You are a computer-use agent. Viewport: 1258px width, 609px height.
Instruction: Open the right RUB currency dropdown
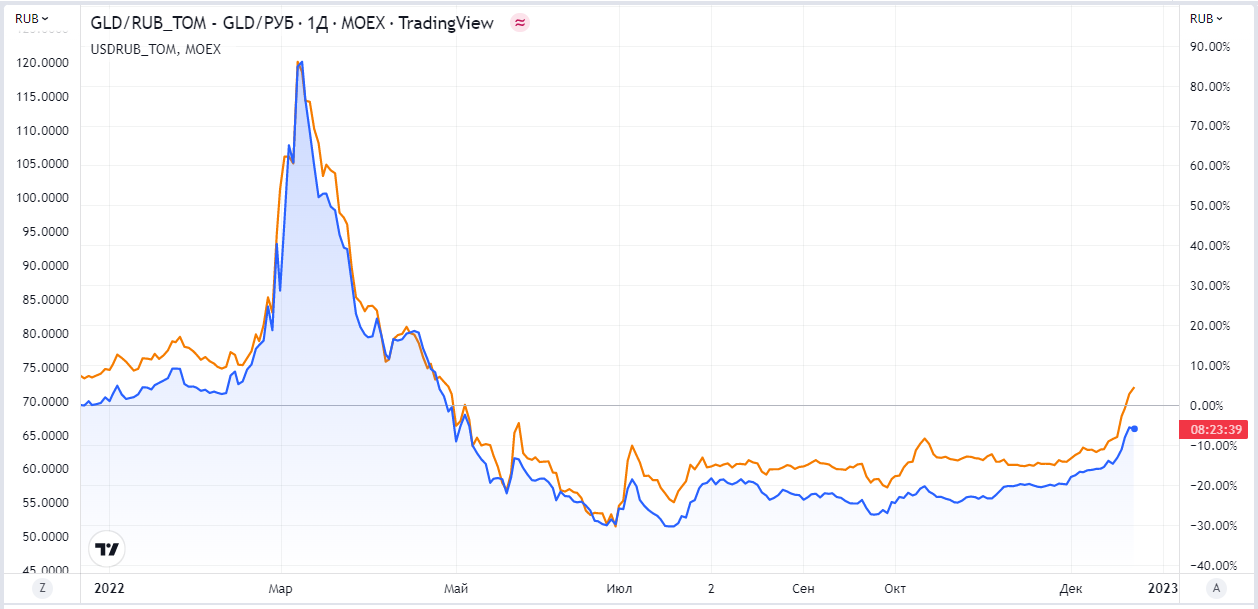coord(1206,18)
